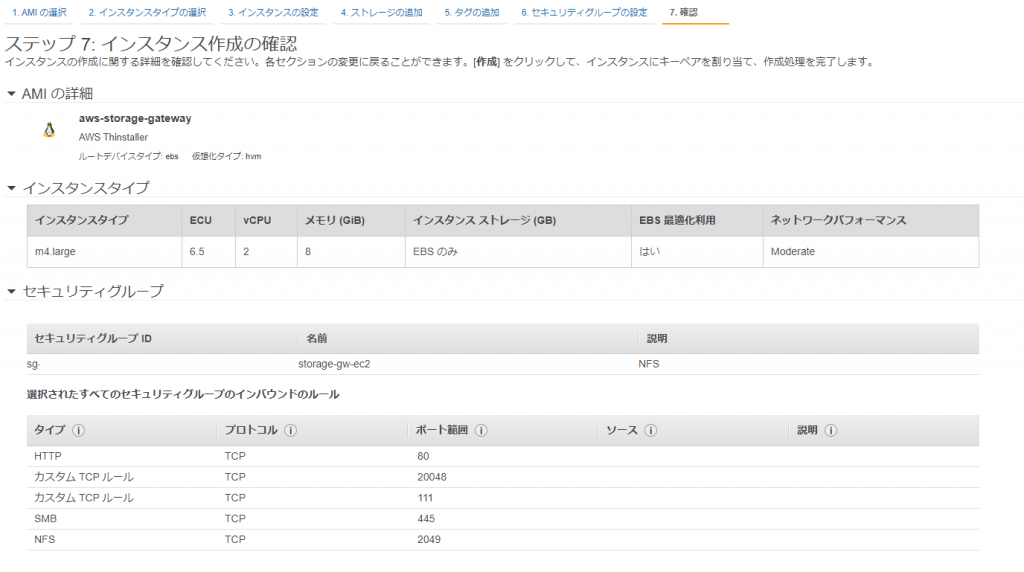The image size is (1024, 572).
Task: Click info icon next to タイプ
Action: pyautogui.click(x=78, y=430)
